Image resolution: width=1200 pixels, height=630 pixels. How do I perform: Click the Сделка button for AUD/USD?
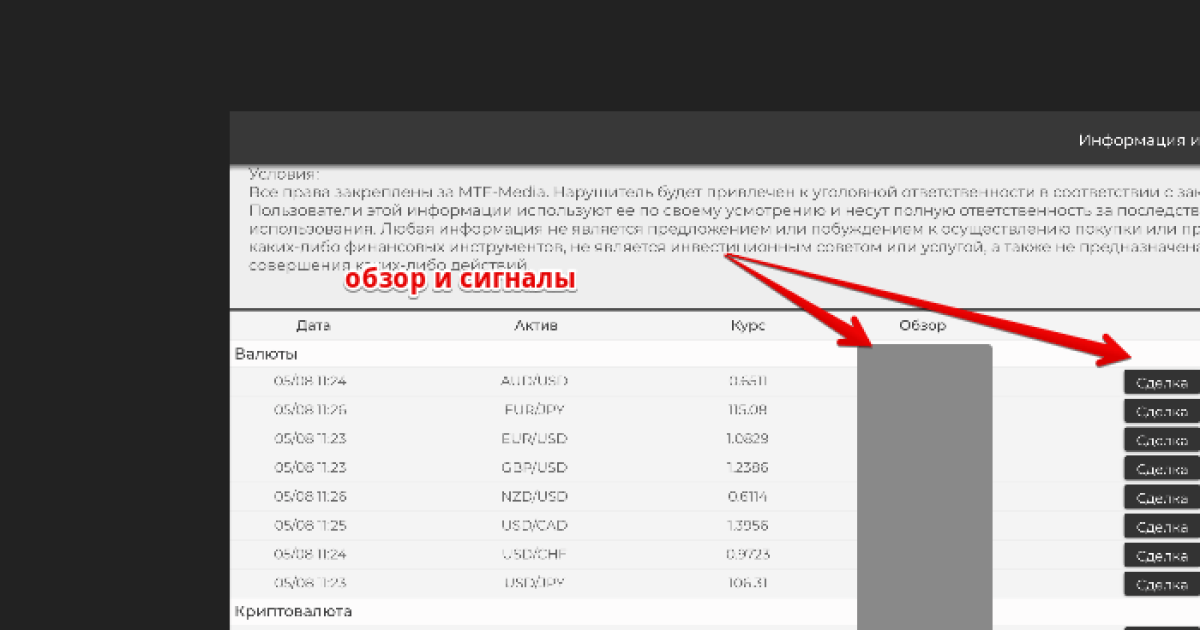pyautogui.click(x=1162, y=383)
